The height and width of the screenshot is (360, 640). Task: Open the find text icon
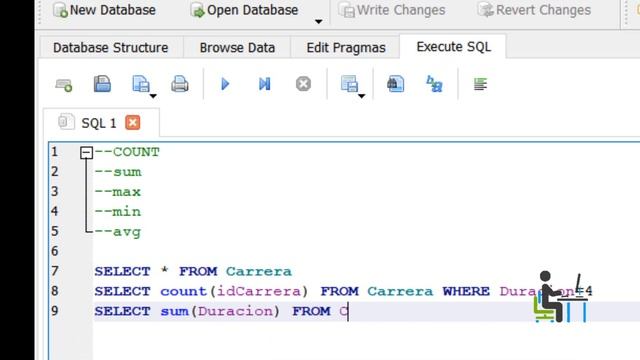[396, 84]
